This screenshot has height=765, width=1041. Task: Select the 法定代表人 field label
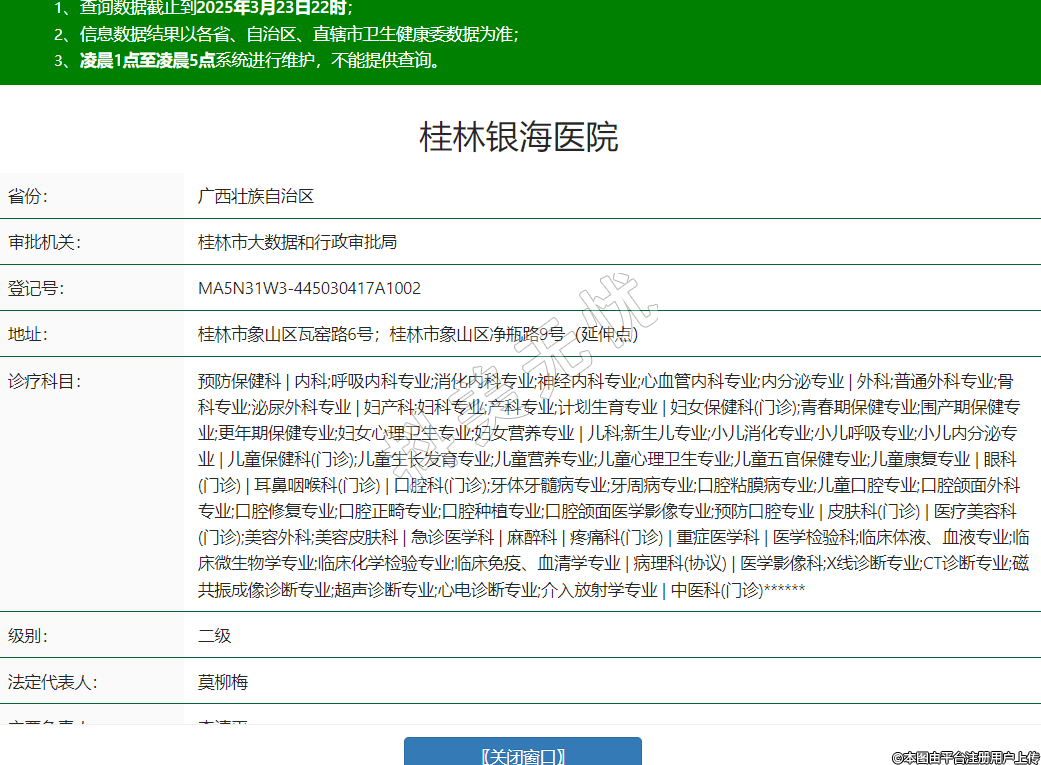coord(52,682)
